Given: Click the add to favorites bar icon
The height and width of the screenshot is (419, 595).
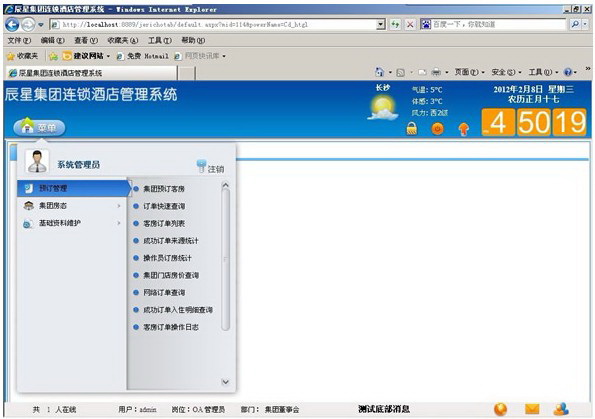Looking at the screenshot, I should coord(54,56).
